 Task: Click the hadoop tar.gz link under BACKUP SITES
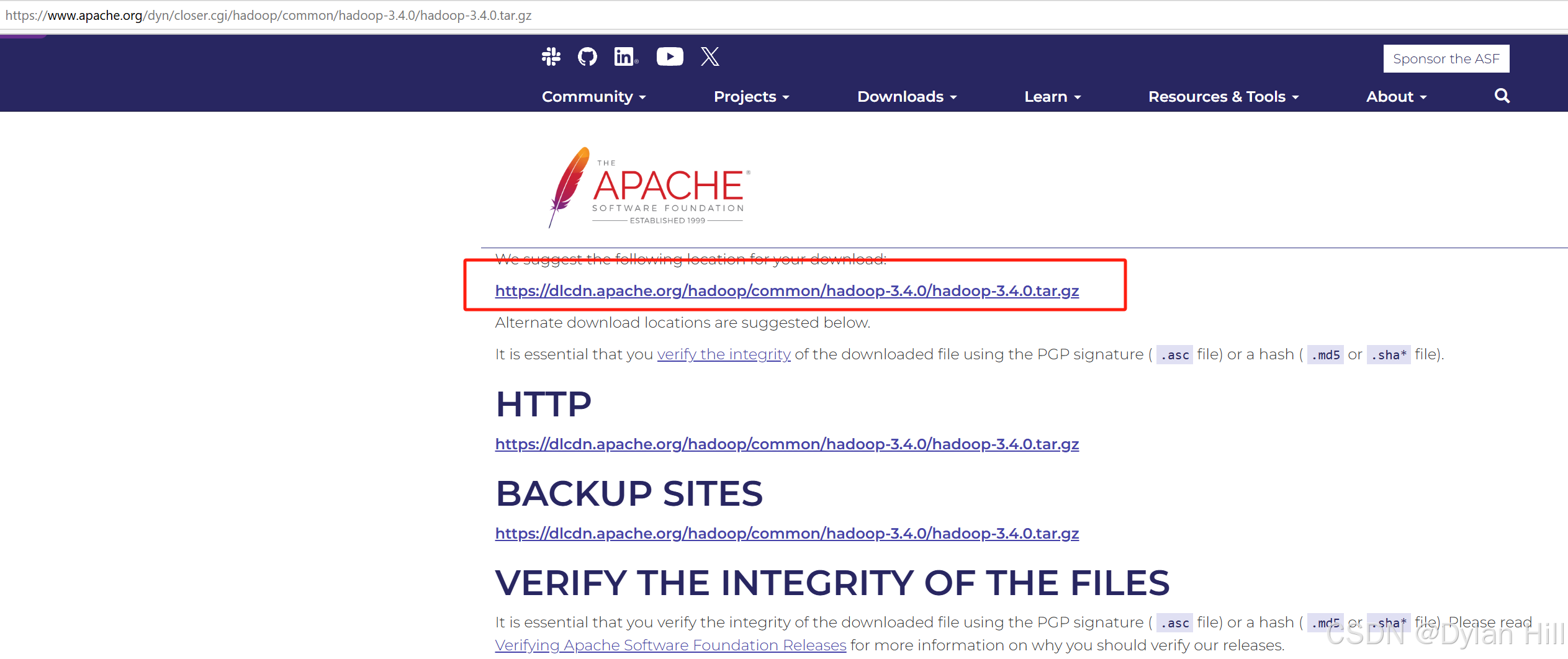pyautogui.click(x=786, y=534)
